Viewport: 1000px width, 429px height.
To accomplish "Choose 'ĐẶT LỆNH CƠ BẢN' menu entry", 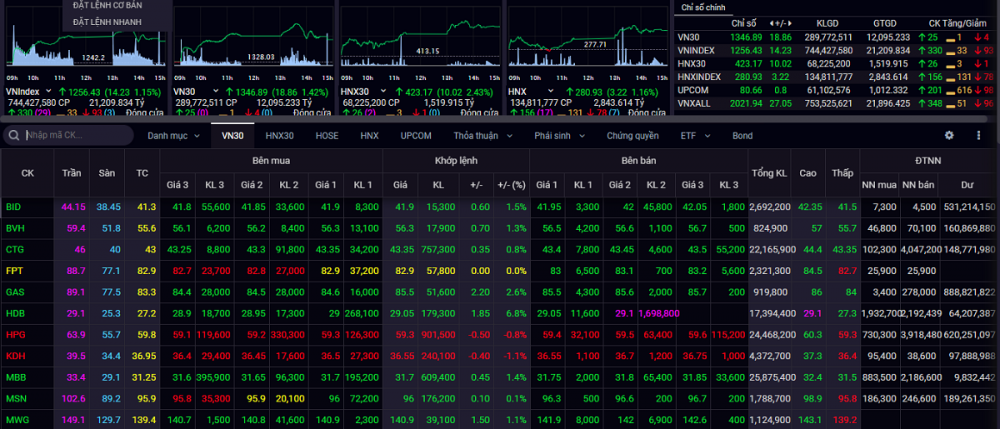I will pyautogui.click(x=108, y=6).
